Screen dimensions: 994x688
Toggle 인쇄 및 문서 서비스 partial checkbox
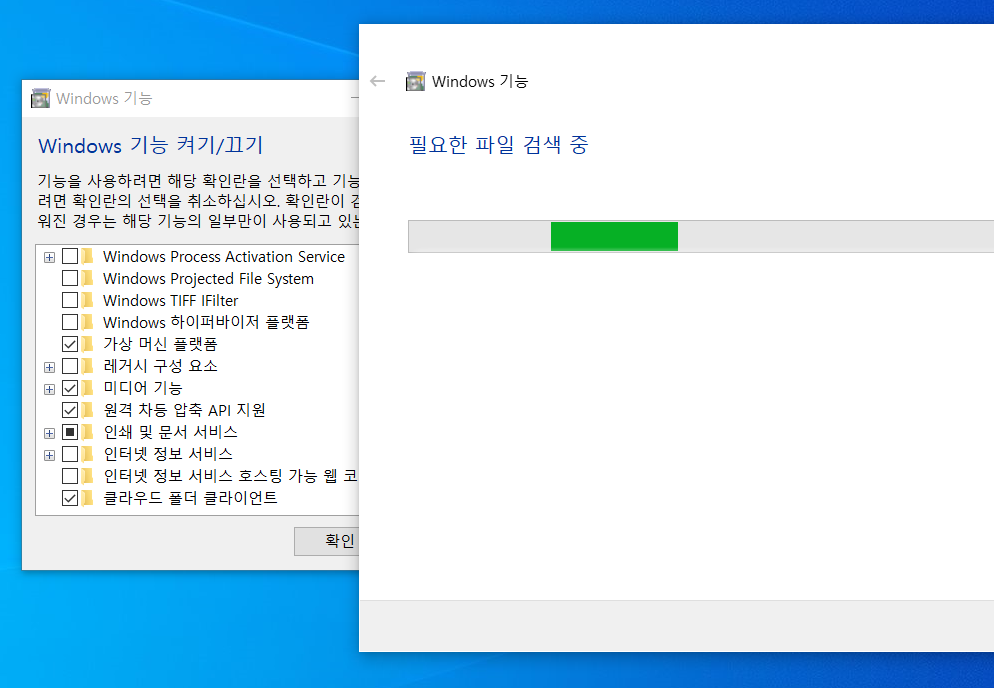pyautogui.click(x=70, y=432)
